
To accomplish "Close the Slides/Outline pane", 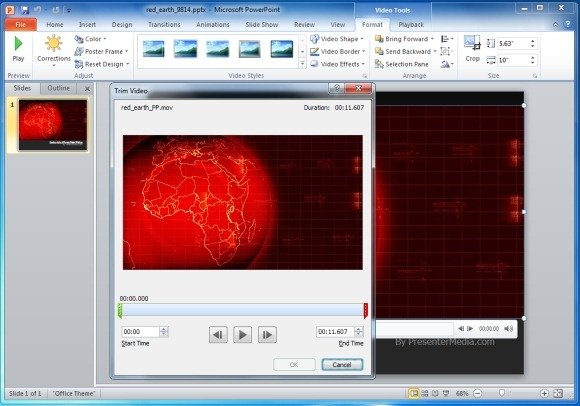I will tap(87, 89).
